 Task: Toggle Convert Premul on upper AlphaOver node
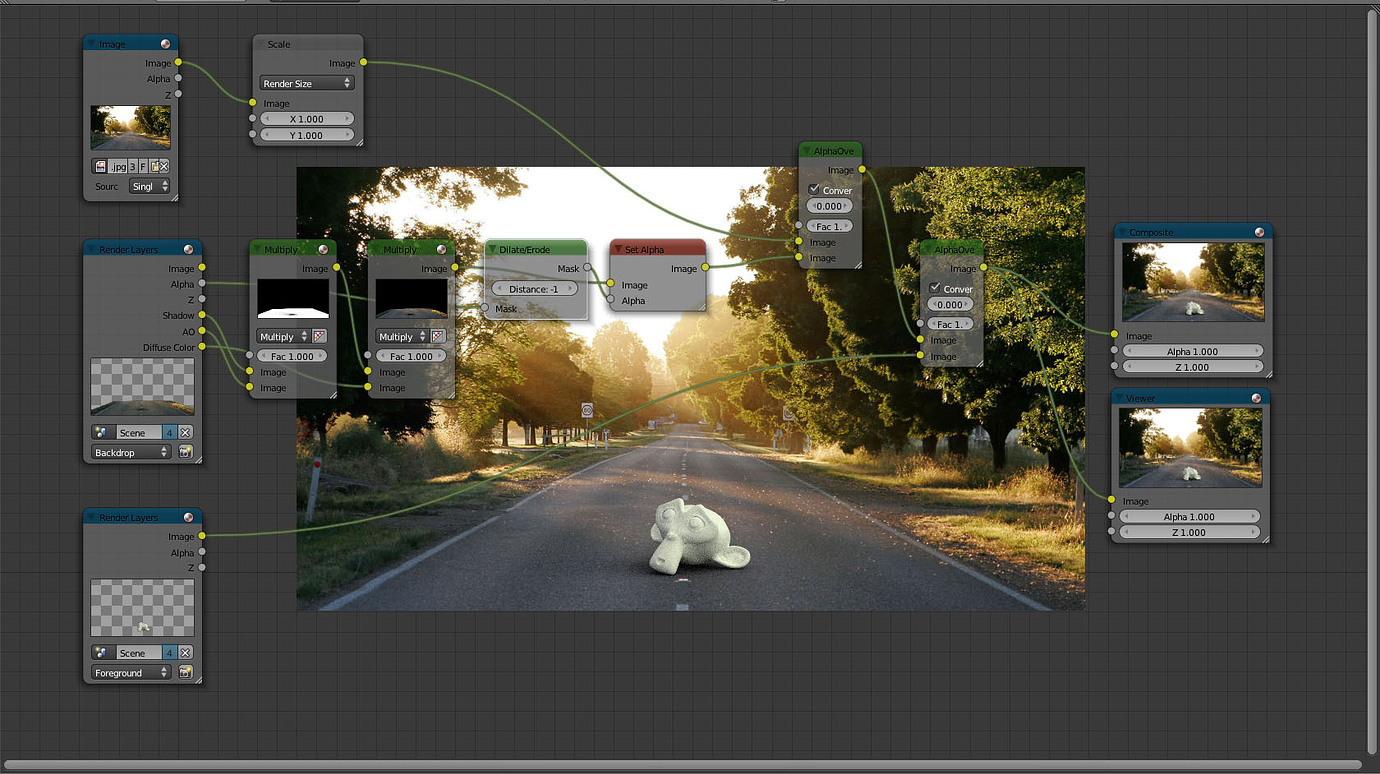point(814,190)
